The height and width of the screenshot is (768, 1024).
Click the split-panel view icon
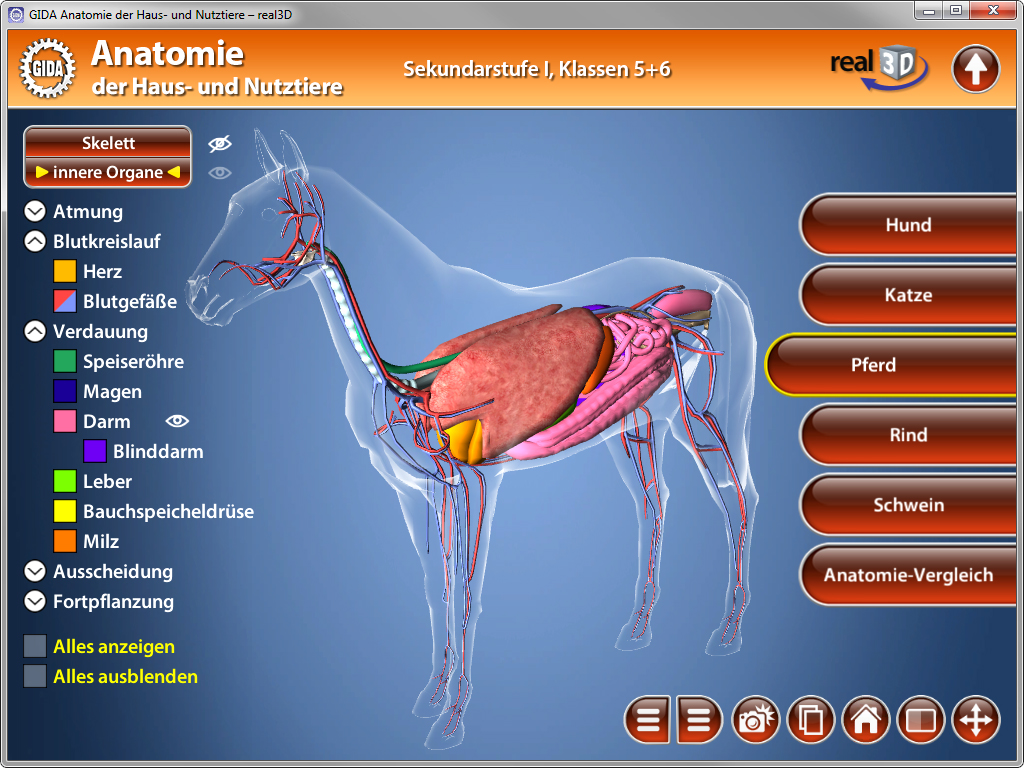click(x=920, y=719)
